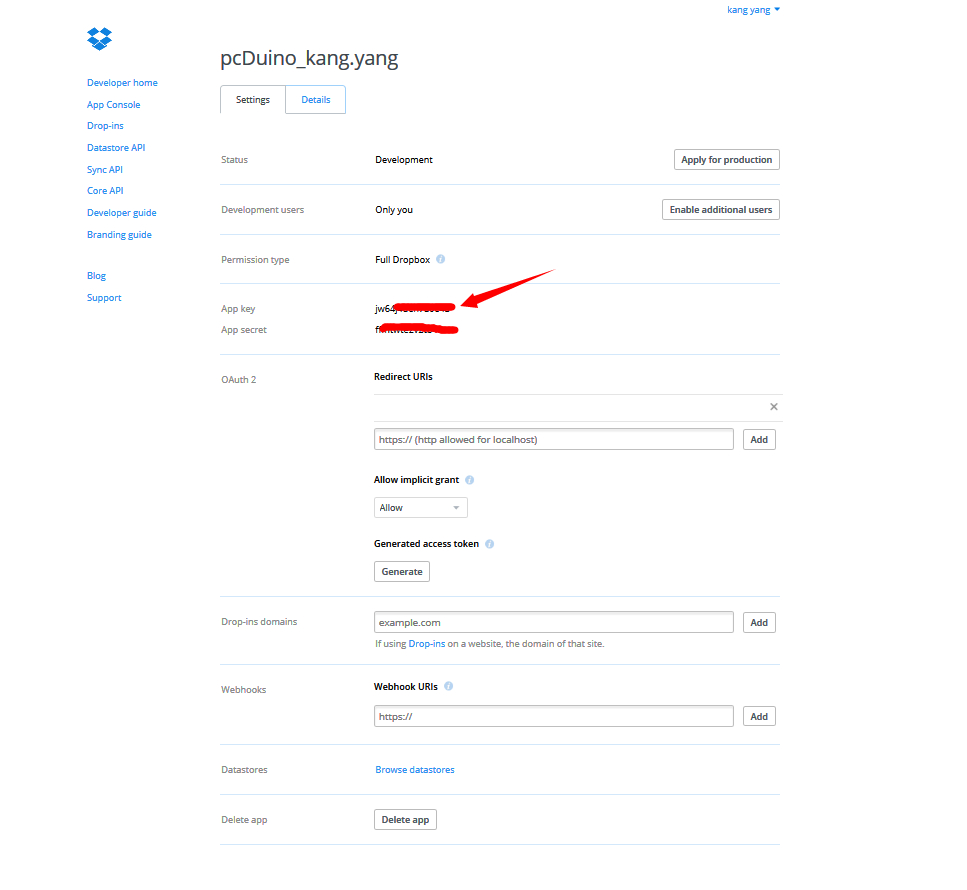Switch to the Settings tab

tap(253, 99)
